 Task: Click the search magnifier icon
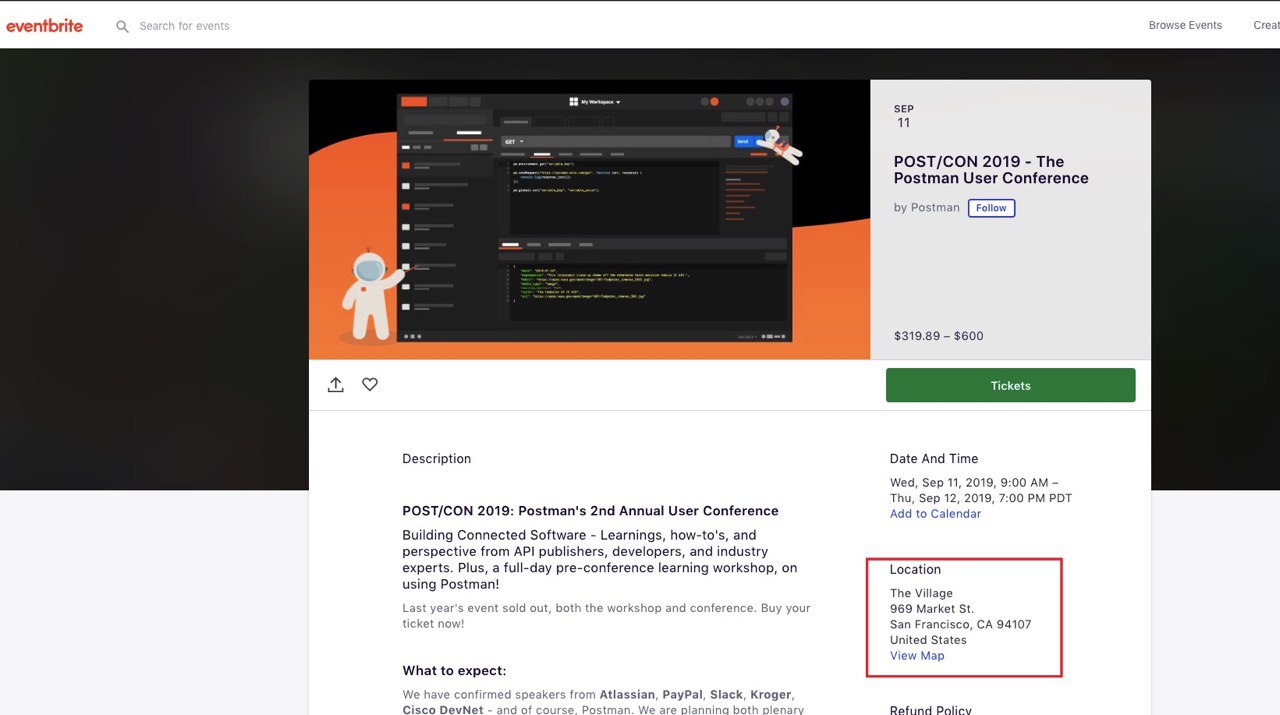(122, 26)
